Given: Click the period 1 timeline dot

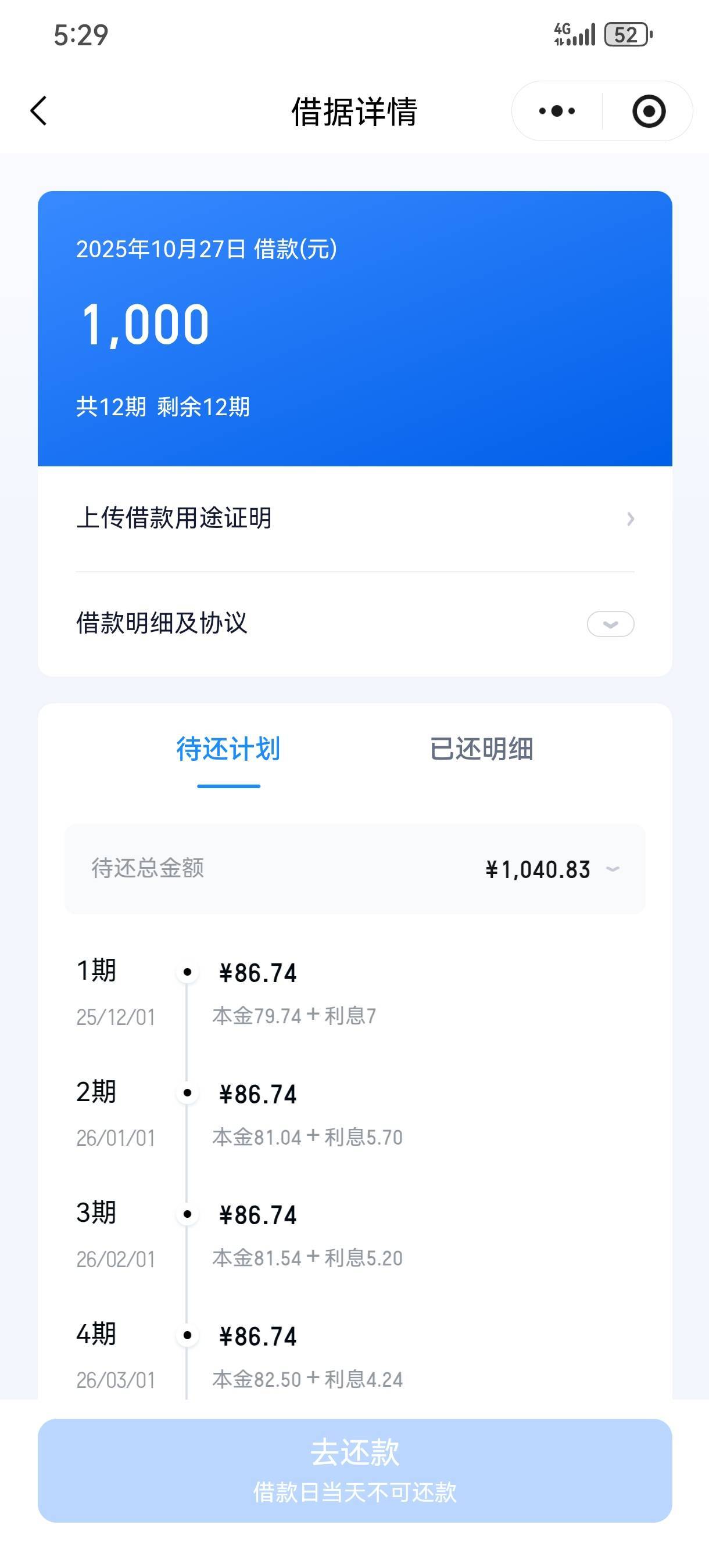Looking at the screenshot, I should (187, 972).
